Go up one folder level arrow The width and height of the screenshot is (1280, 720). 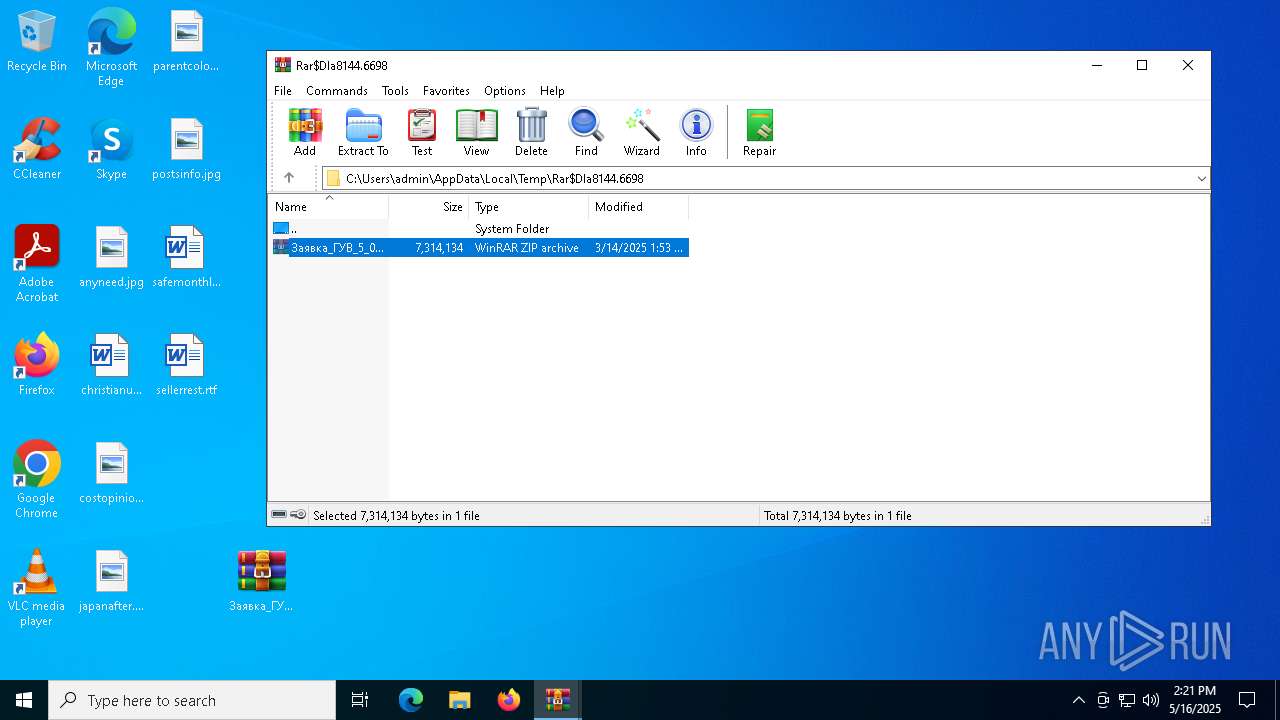(x=289, y=178)
